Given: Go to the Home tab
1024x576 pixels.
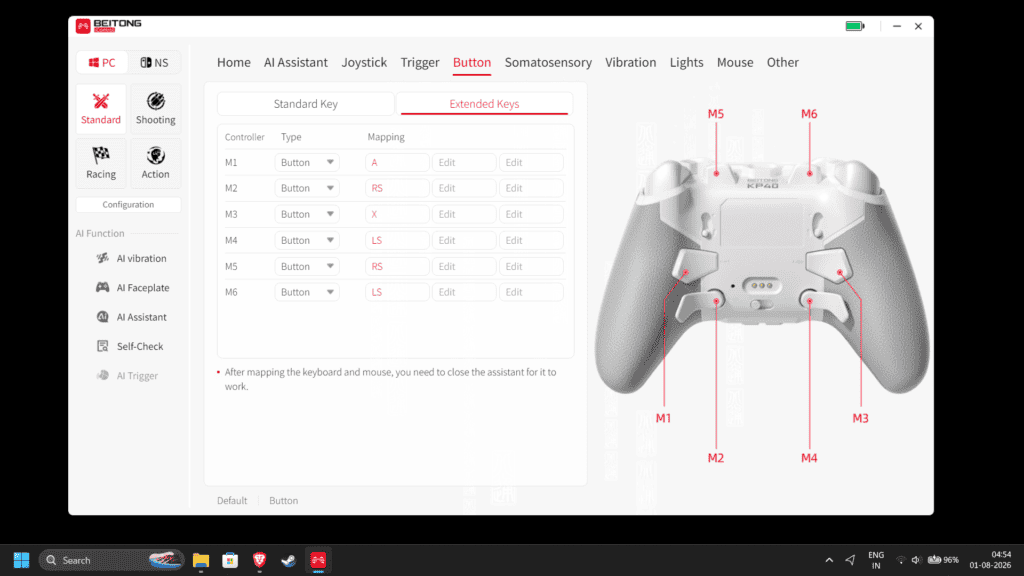Looking at the screenshot, I should point(234,63).
